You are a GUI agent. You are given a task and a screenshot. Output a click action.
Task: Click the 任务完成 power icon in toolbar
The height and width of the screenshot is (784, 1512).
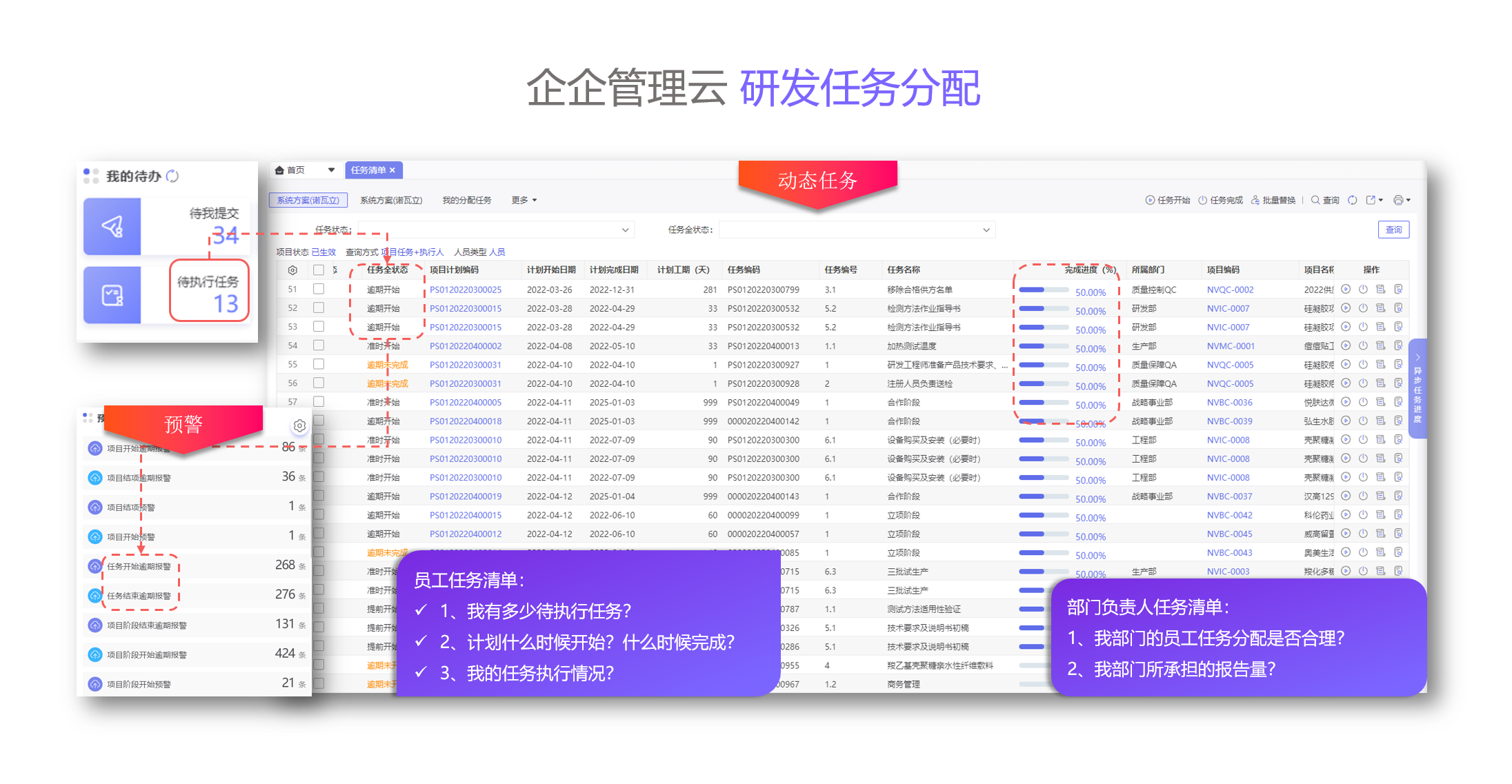(x=1202, y=200)
